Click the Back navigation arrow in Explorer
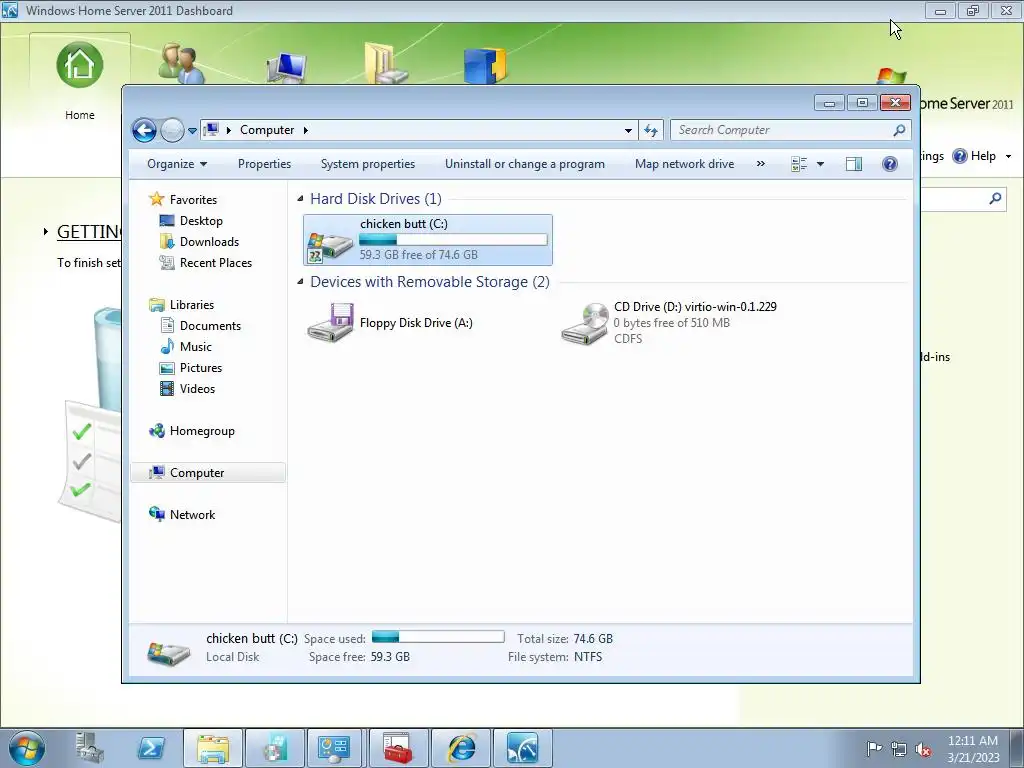The height and width of the screenshot is (768, 1024). click(144, 130)
